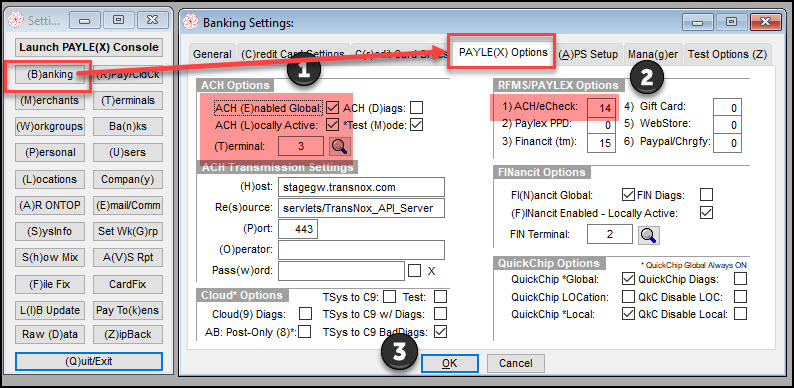Toggle (F)INancit Enabled Locally Active checkbox
Viewport: 794px width, 388px height.
pos(706,213)
